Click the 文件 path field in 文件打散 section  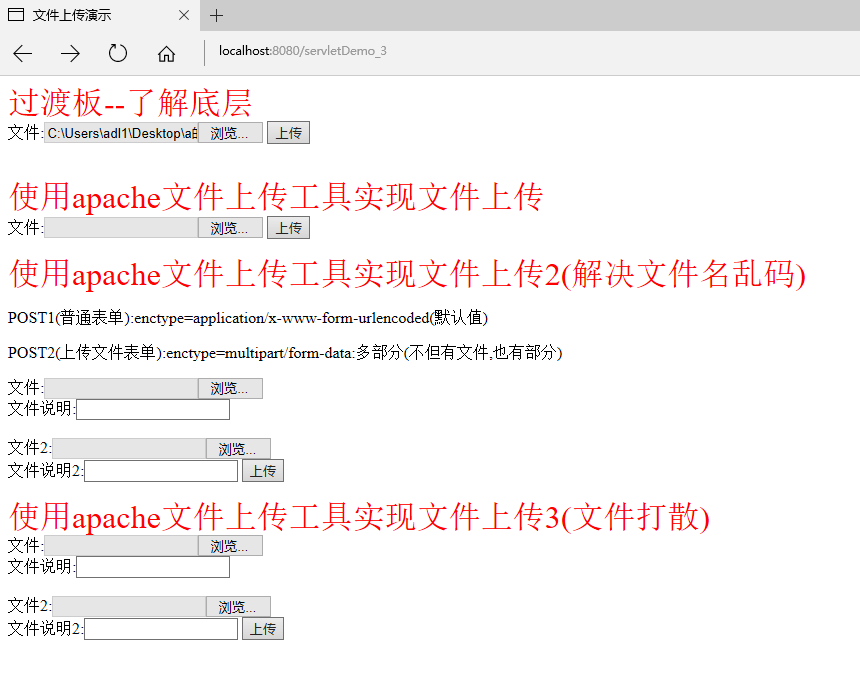[121, 546]
